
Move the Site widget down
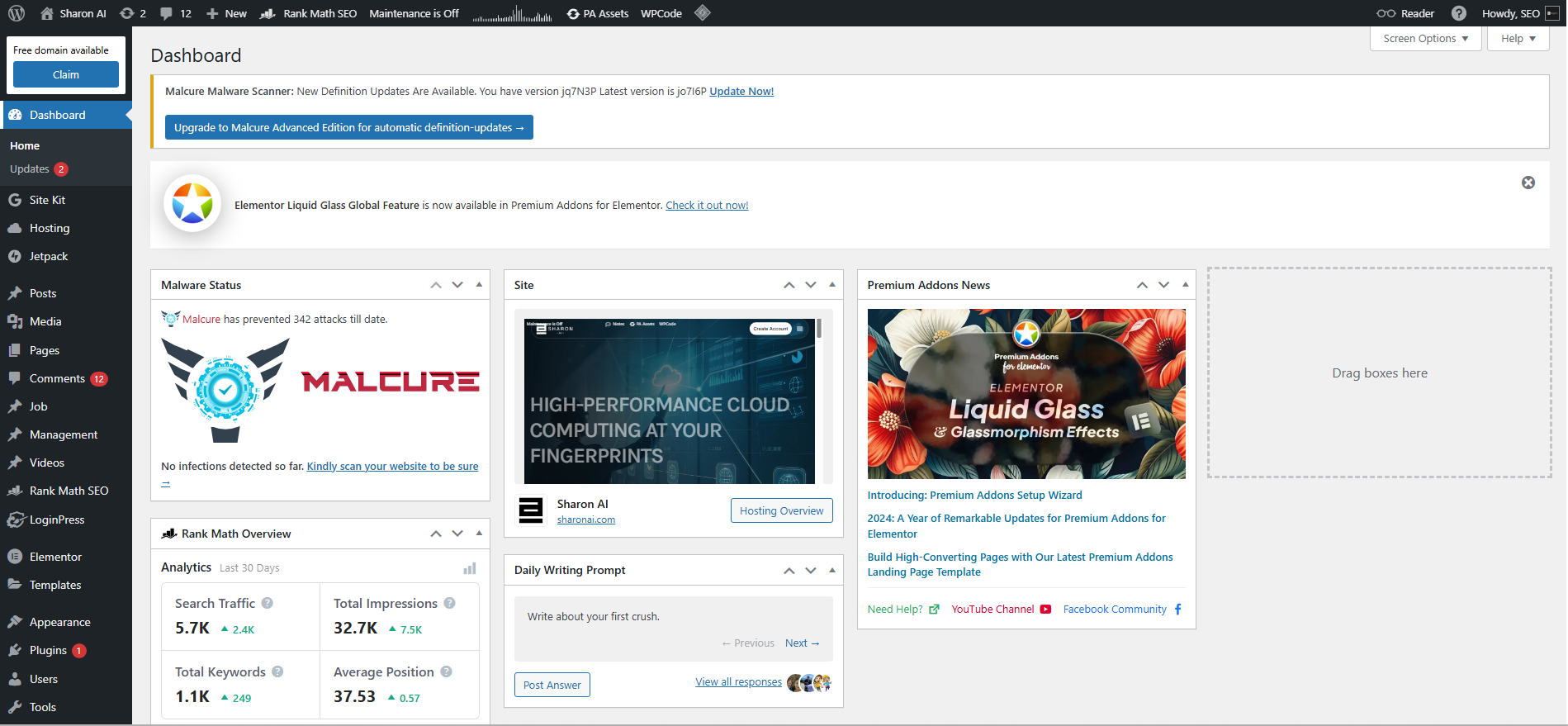point(811,285)
